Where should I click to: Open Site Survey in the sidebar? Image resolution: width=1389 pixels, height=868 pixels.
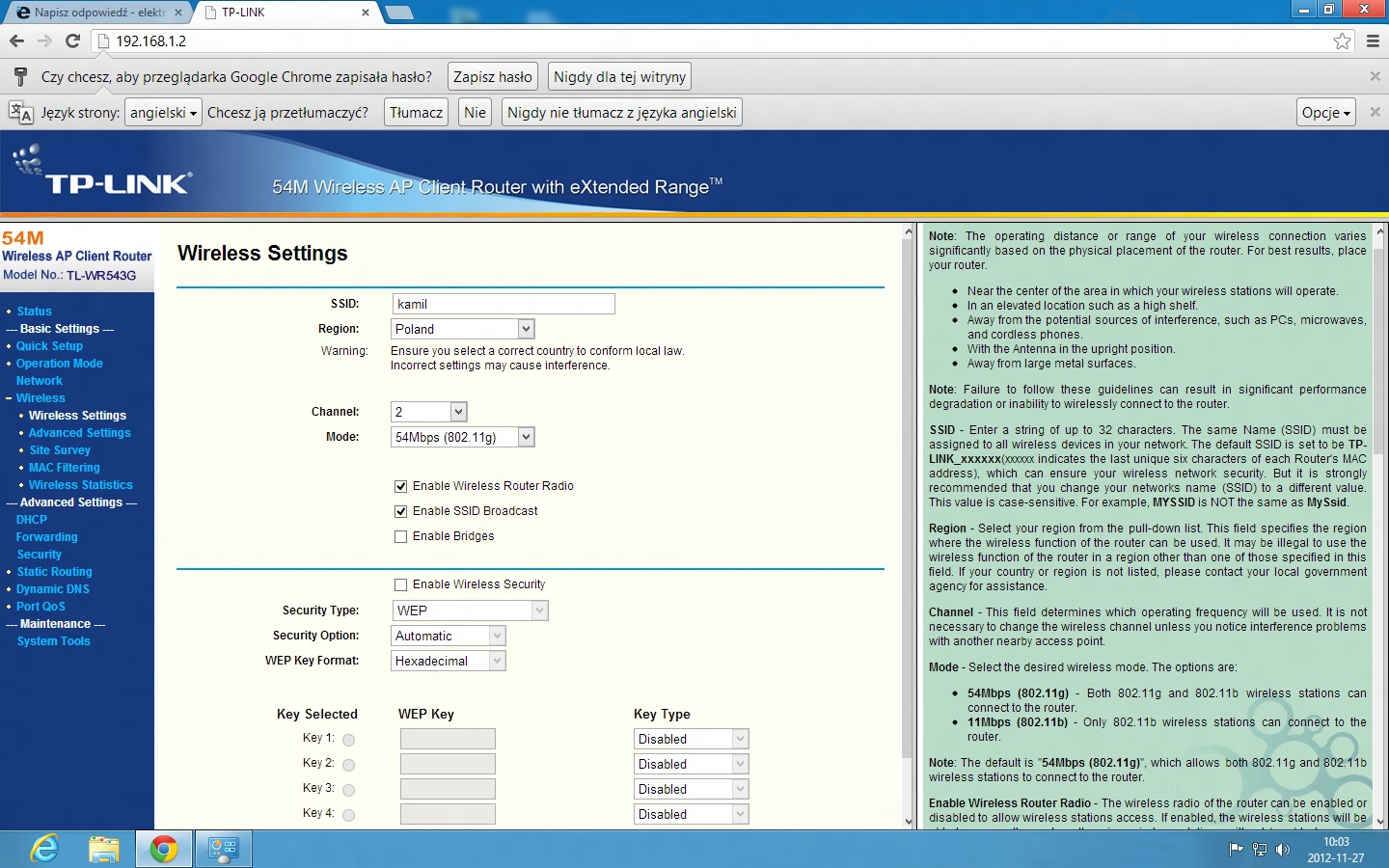click(x=60, y=450)
